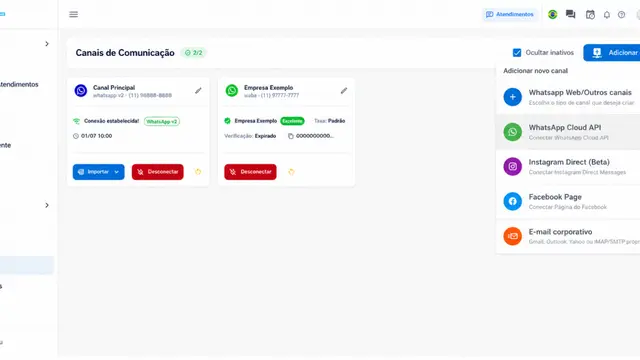The height and width of the screenshot is (360, 640).
Task: Open the hamburger menu icon
Action: pos(73,14)
